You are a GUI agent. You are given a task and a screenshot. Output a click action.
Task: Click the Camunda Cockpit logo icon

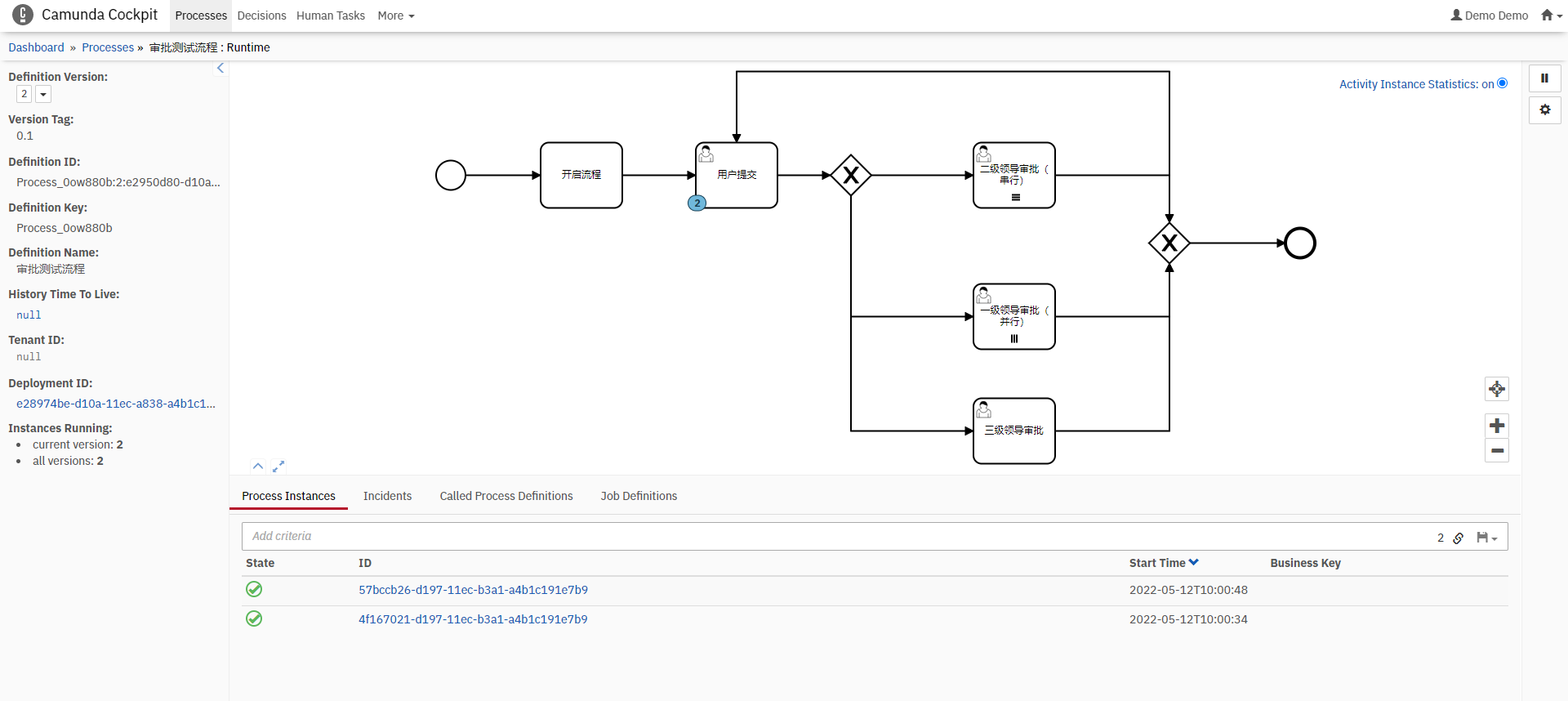point(23,15)
